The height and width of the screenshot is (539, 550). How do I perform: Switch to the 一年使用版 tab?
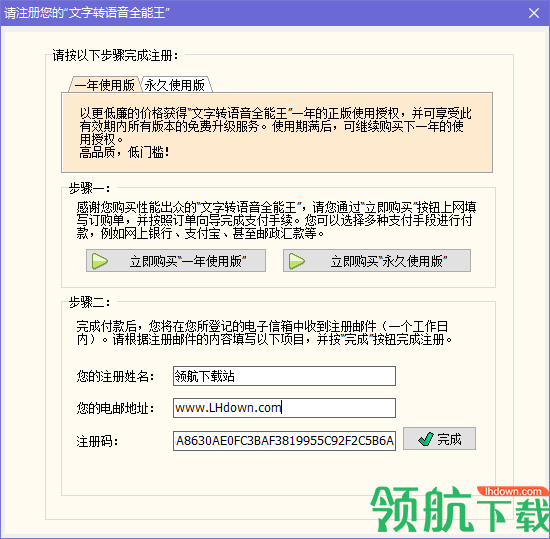pyautogui.click(x=105, y=85)
